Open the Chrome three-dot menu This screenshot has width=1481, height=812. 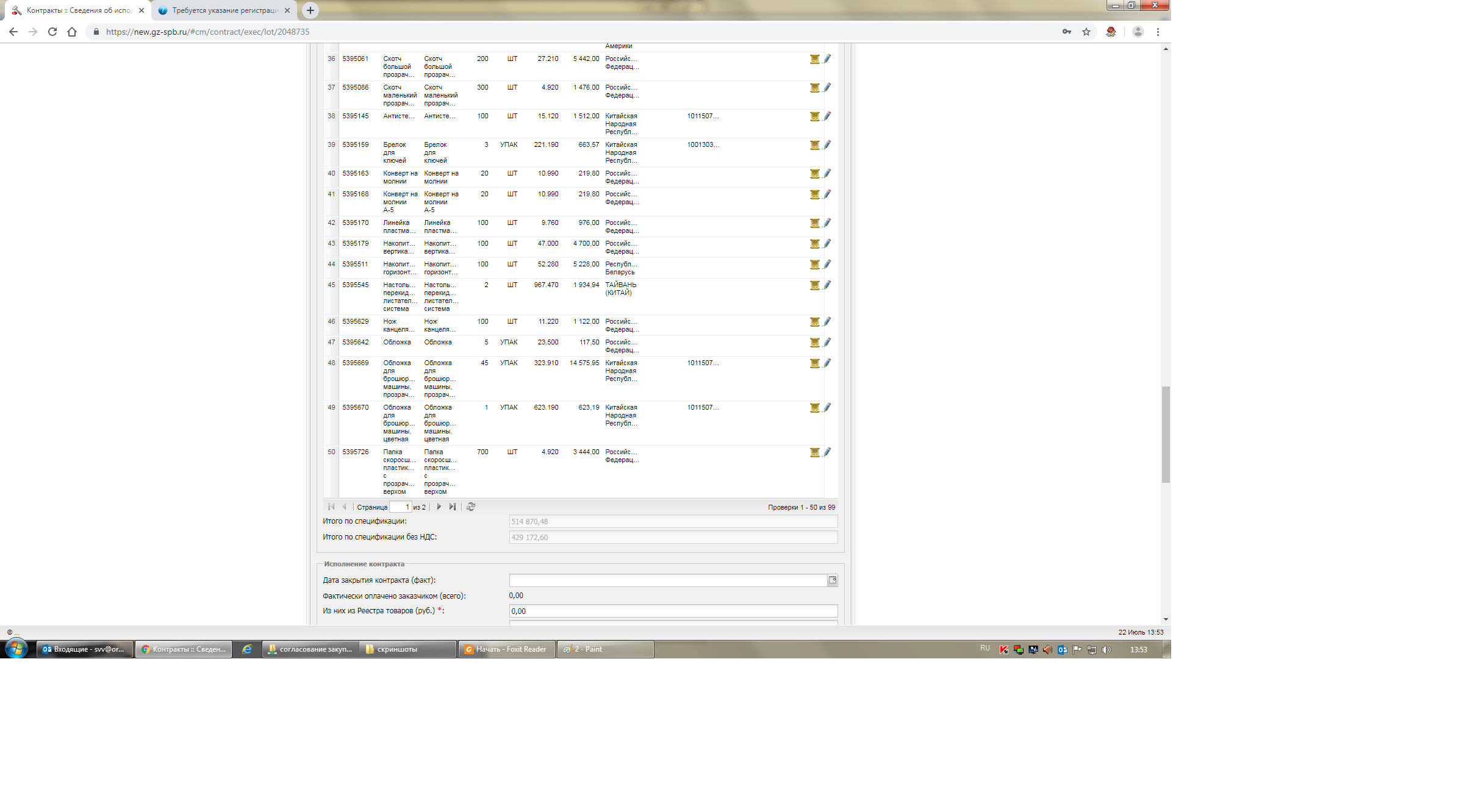[1158, 32]
